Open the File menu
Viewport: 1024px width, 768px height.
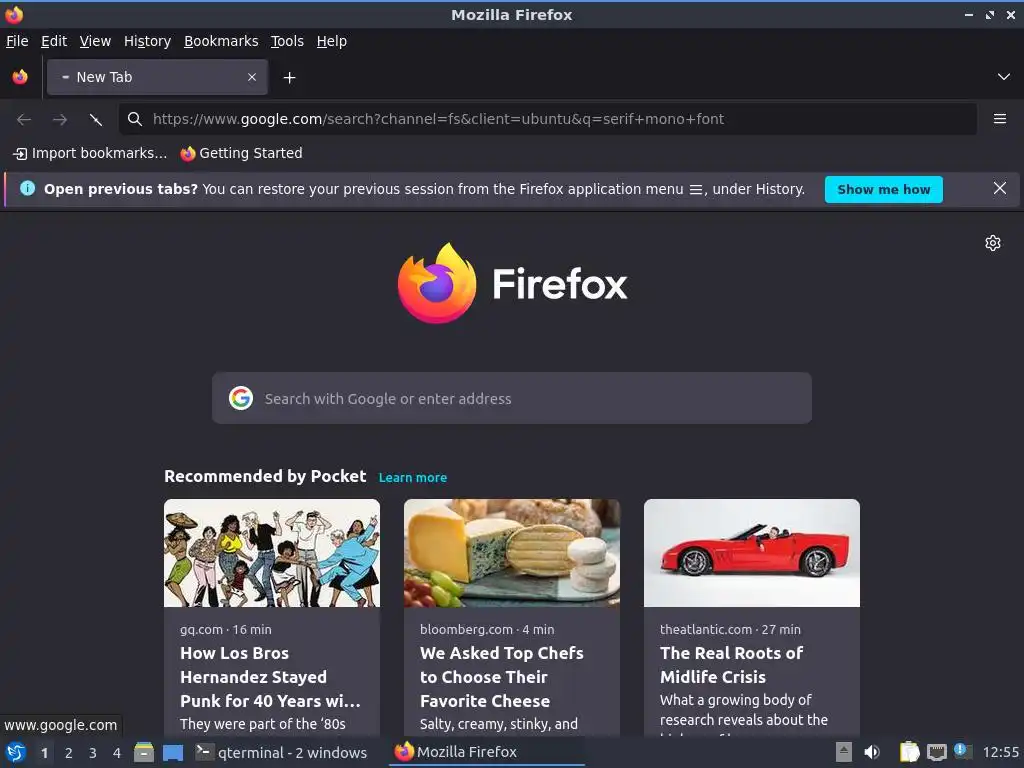pos(17,41)
